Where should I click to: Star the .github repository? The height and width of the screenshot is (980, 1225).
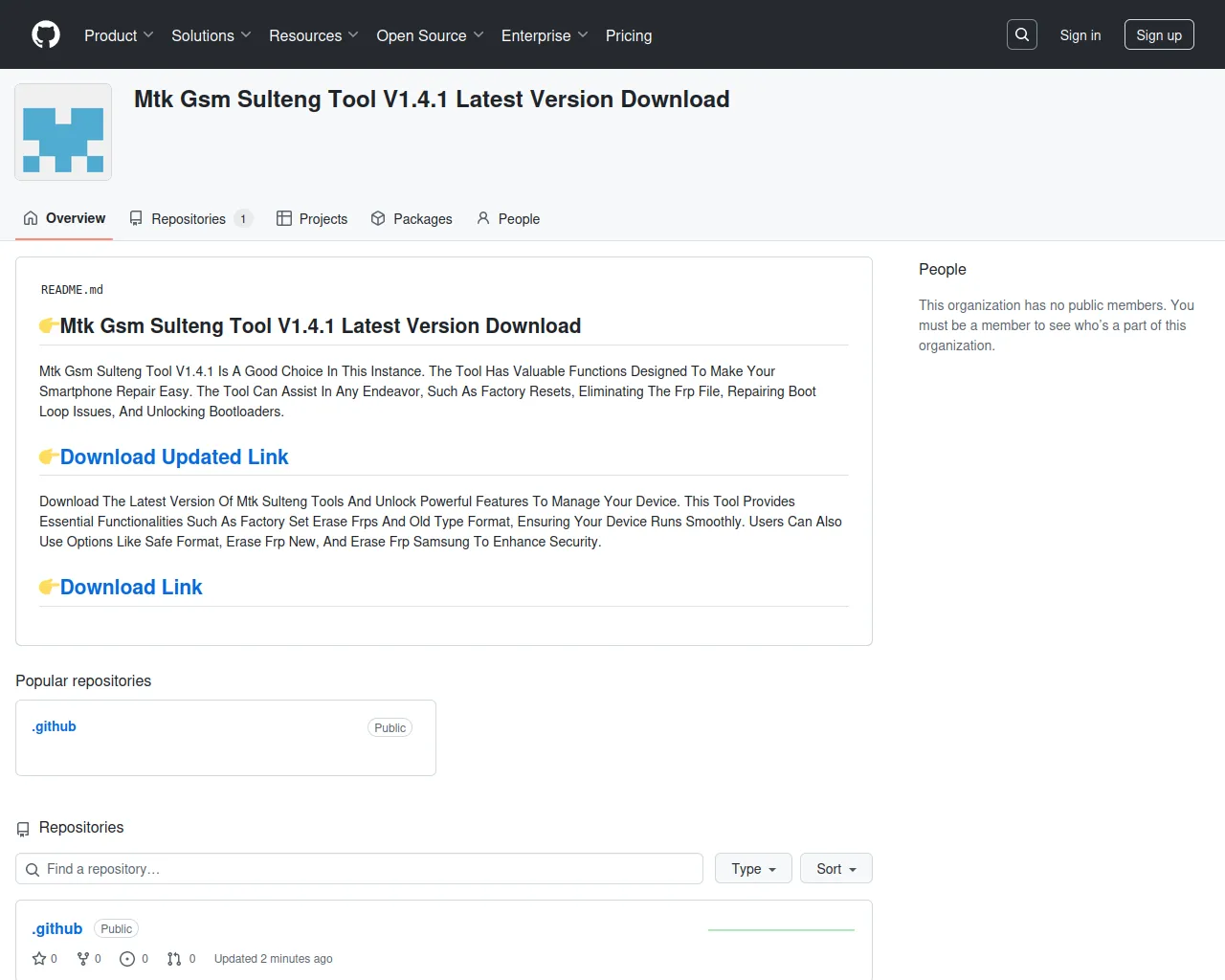click(38, 958)
